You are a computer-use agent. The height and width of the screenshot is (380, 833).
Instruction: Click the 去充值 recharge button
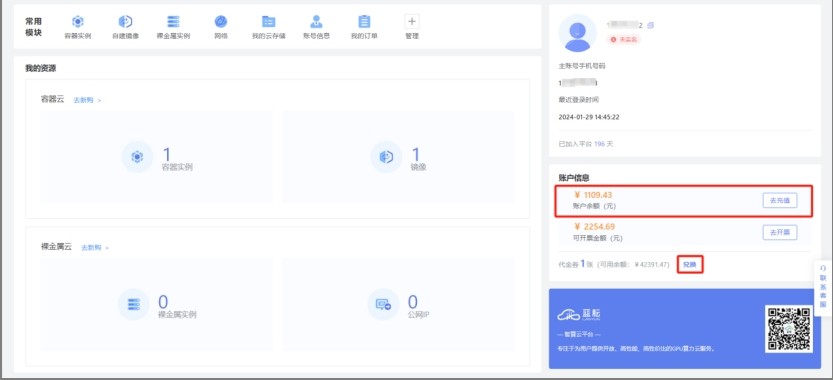point(780,201)
